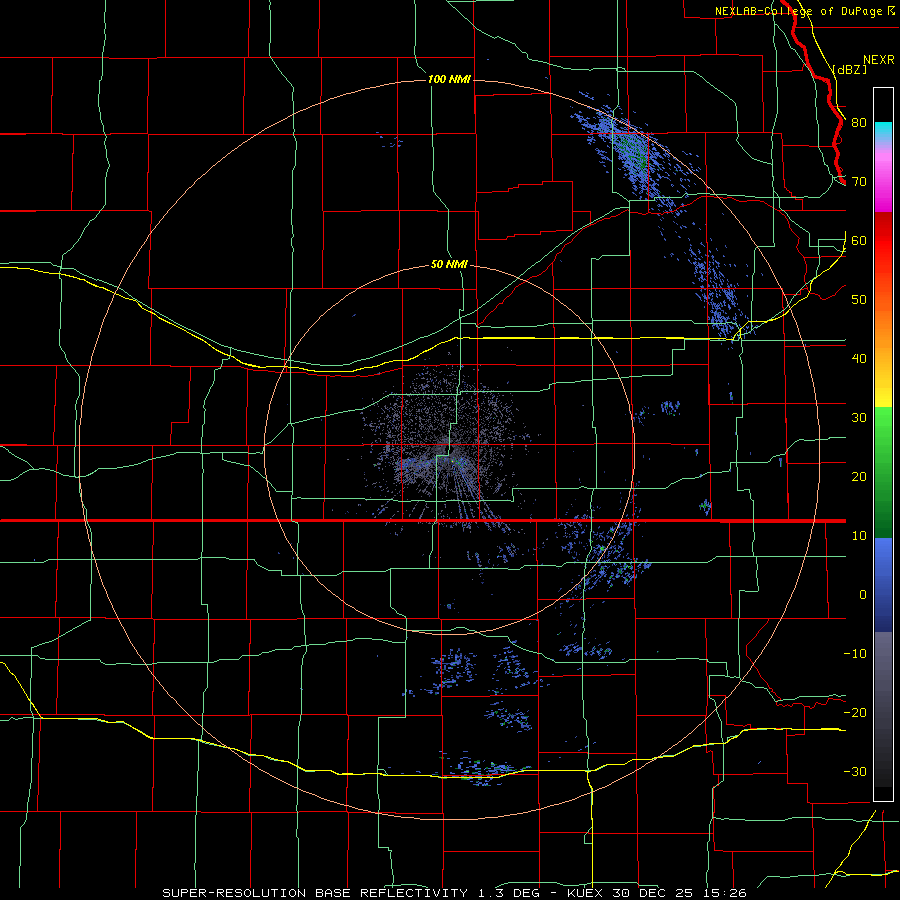Click the [dBZ] units label
This screenshot has height=900, width=900.
pos(850,69)
